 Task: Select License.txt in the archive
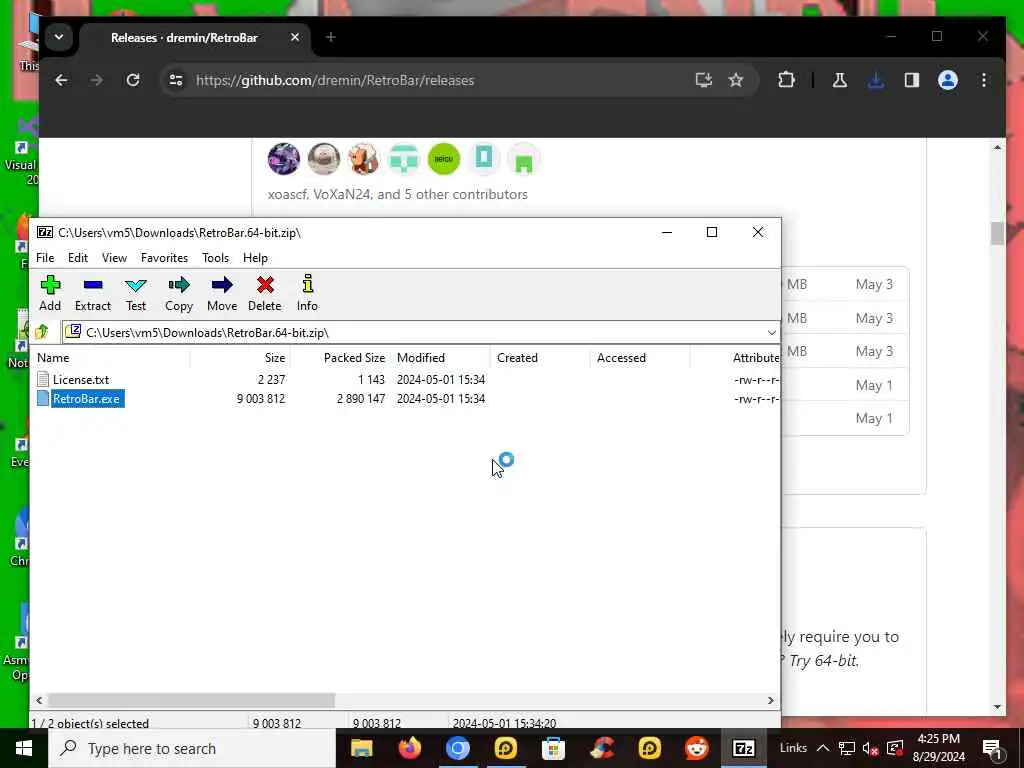pyautogui.click(x=81, y=379)
